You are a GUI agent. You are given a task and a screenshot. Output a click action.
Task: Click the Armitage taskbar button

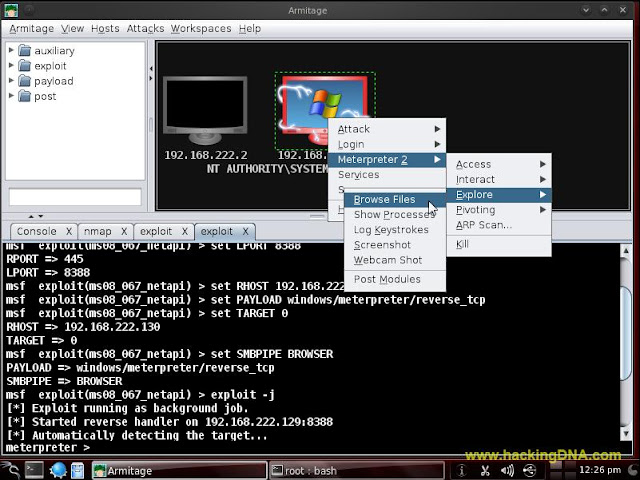pyautogui.click(x=179, y=471)
